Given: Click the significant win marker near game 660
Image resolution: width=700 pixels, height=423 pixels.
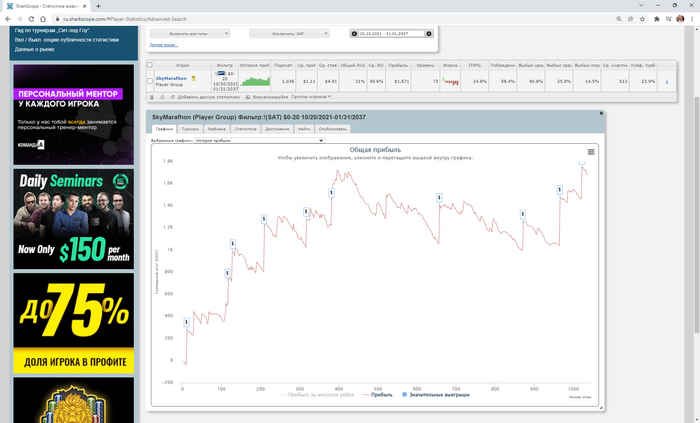Looking at the screenshot, I should click(x=439, y=198).
